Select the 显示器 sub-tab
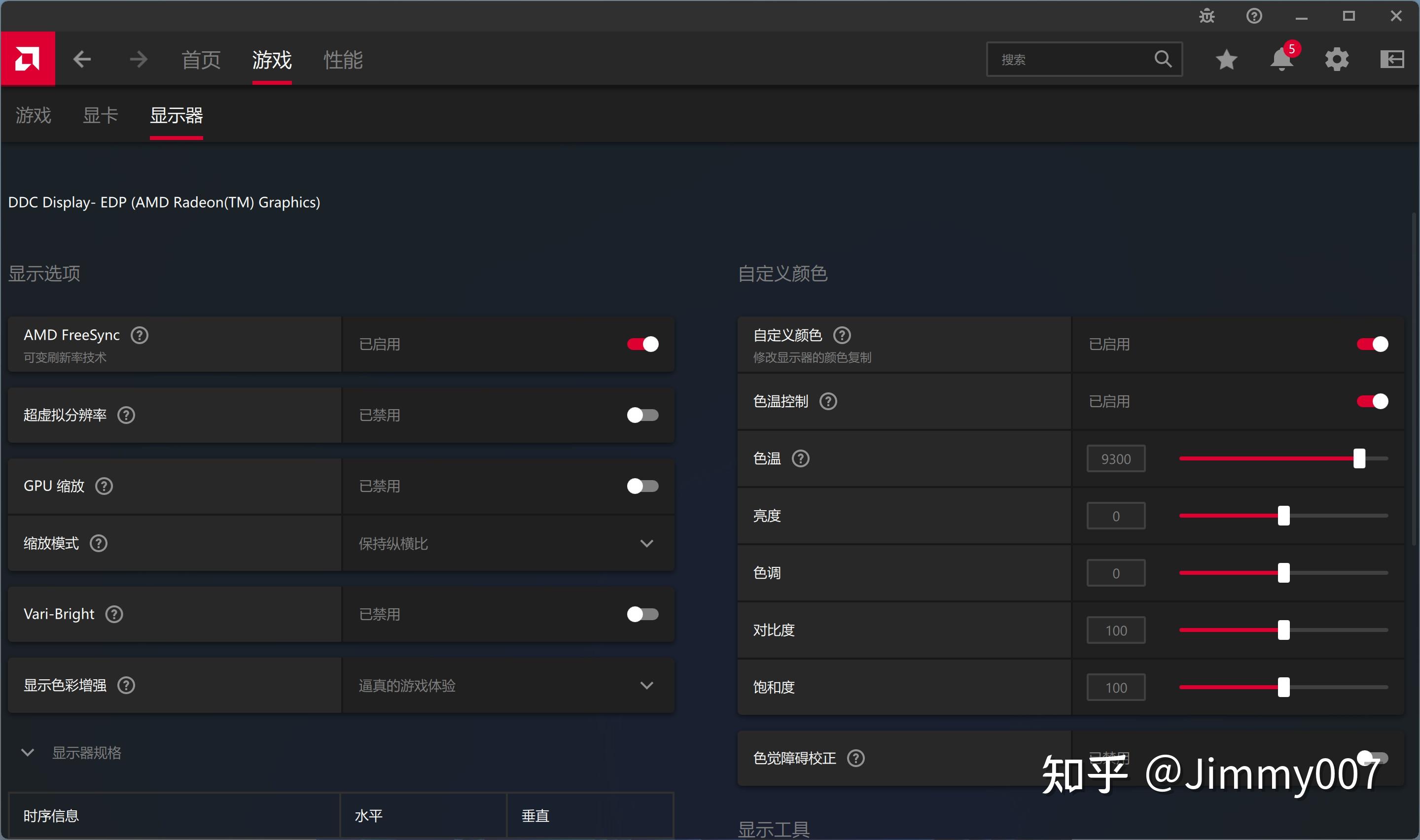Screen dimensions: 1420x840 [x=176, y=115]
